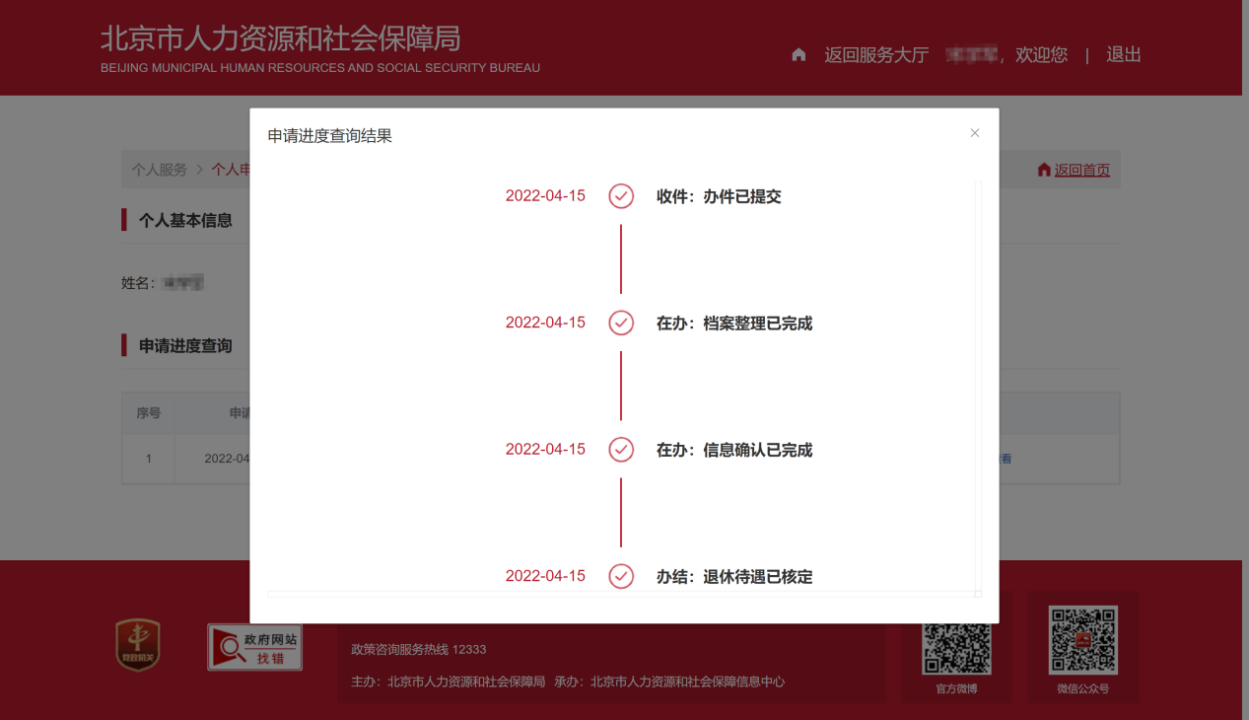Select the text 在办：信息确认已完成
1249x720 pixels.
tap(734, 451)
